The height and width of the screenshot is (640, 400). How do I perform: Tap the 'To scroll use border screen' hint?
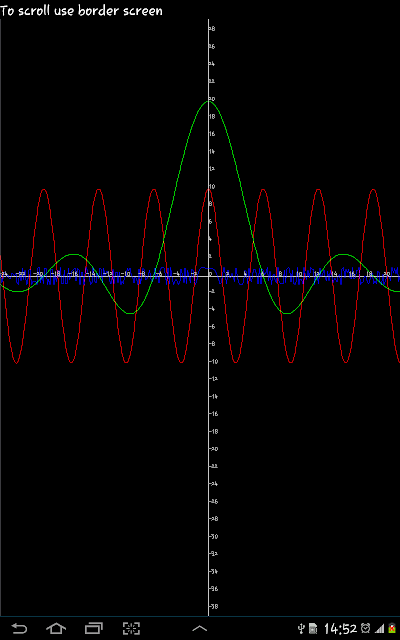(81, 11)
